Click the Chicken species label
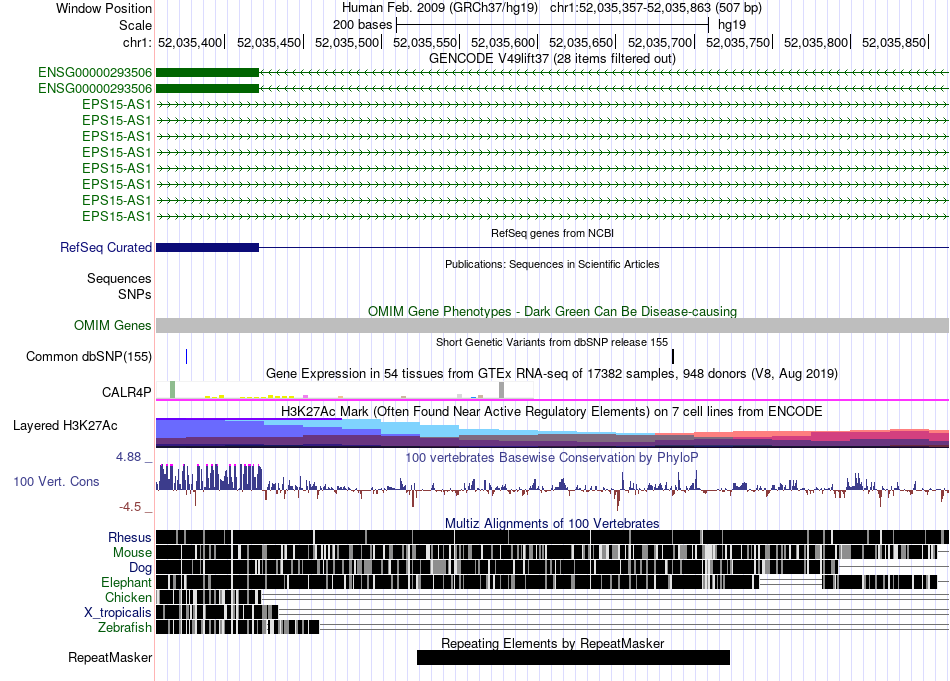The image size is (950, 681). (x=128, y=597)
